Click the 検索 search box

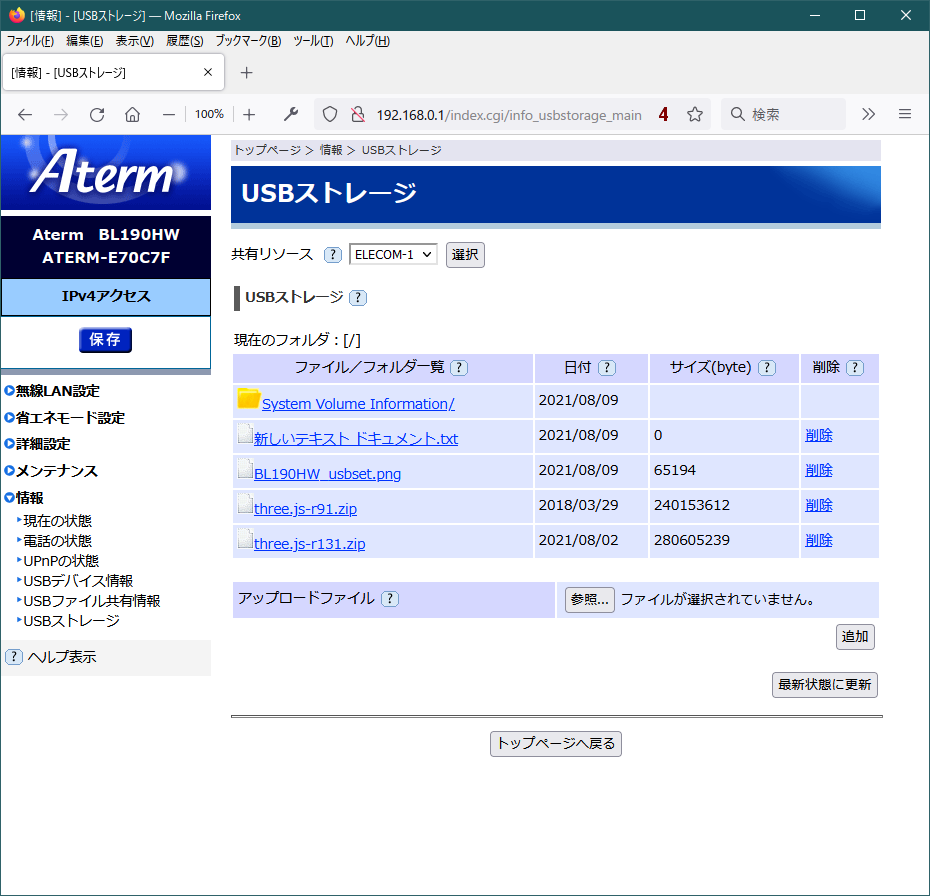click(783, 114)
